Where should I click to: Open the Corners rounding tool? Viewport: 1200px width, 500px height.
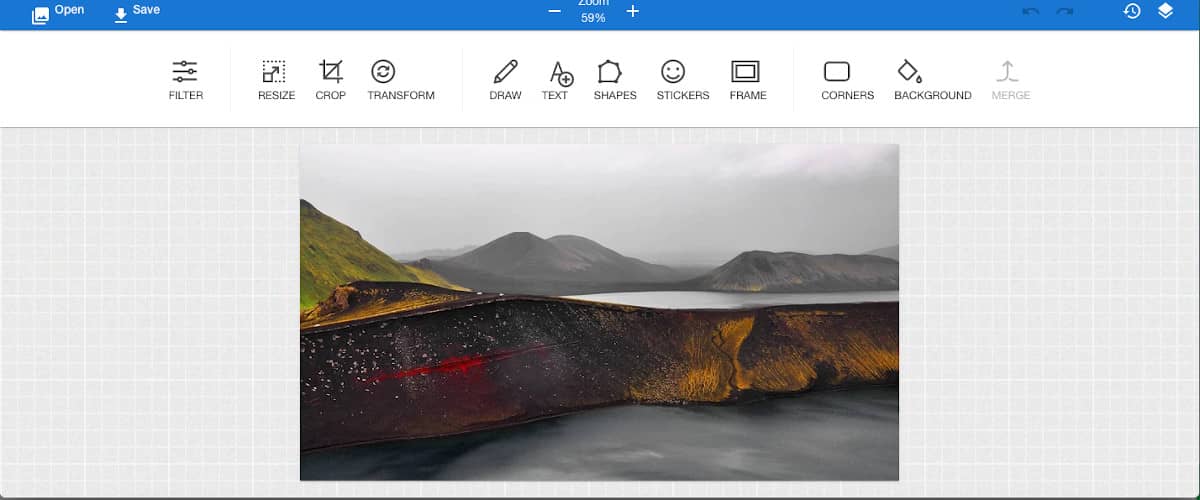[847, 80]
